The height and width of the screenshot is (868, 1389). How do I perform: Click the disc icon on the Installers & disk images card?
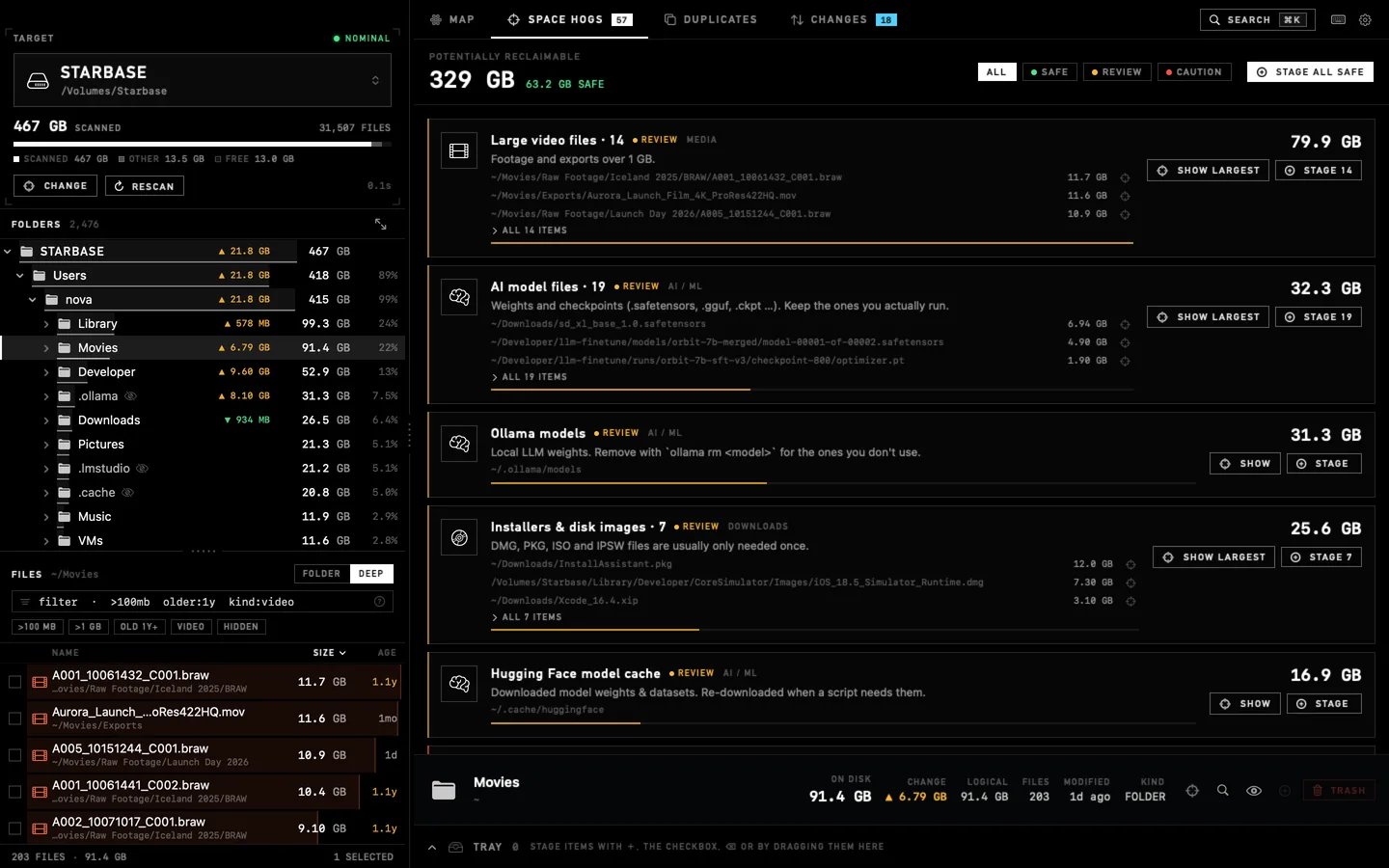(x=459, y=537)
